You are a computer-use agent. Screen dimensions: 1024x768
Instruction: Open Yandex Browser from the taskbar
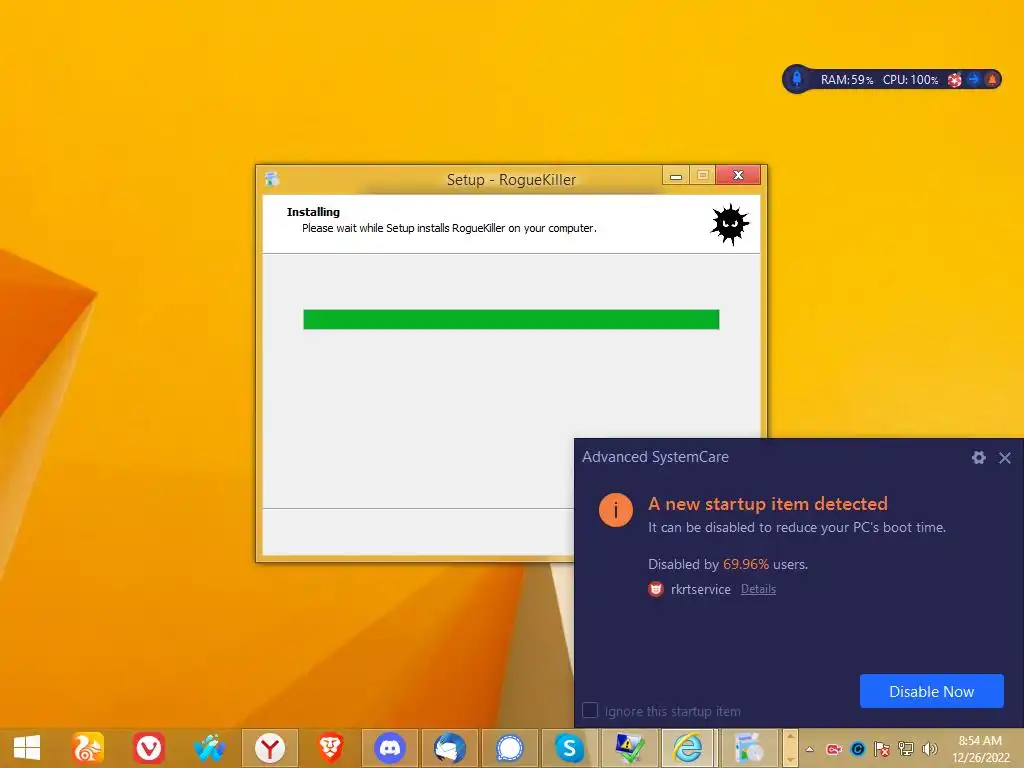coord(270,748)
